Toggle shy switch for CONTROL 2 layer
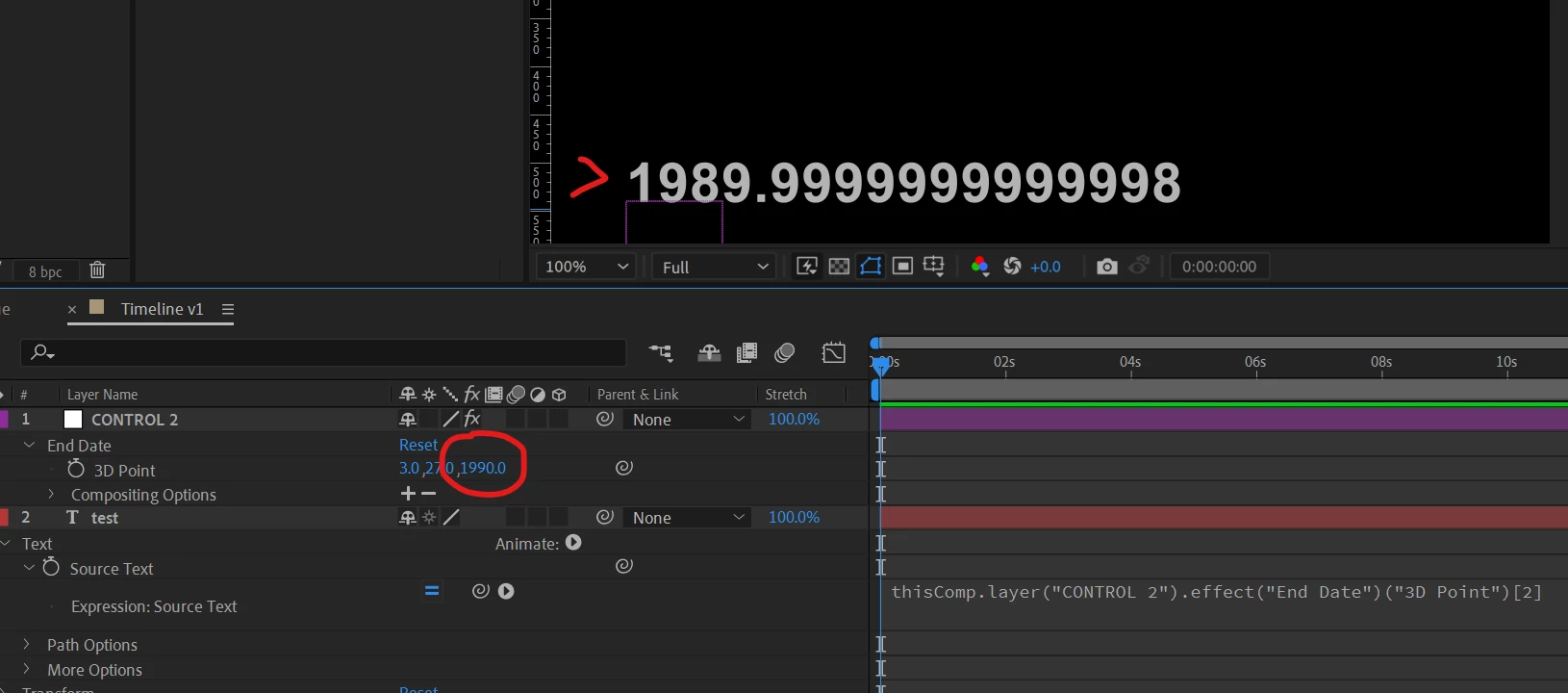Image resolution: width=1568 pixels, height=693 pixels. [408, 419]
